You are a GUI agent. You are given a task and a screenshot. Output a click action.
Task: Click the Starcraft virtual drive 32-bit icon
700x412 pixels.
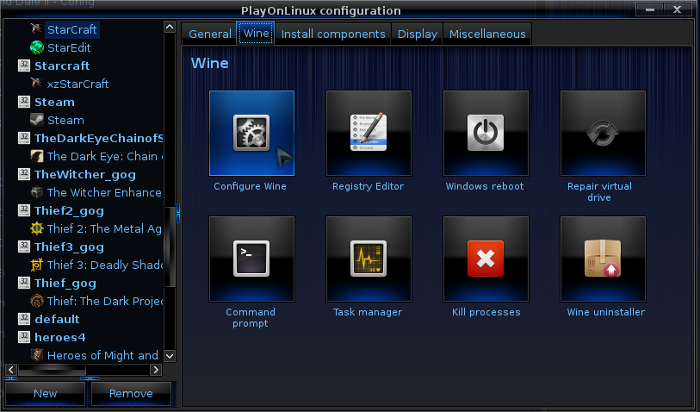pos(24,65)
